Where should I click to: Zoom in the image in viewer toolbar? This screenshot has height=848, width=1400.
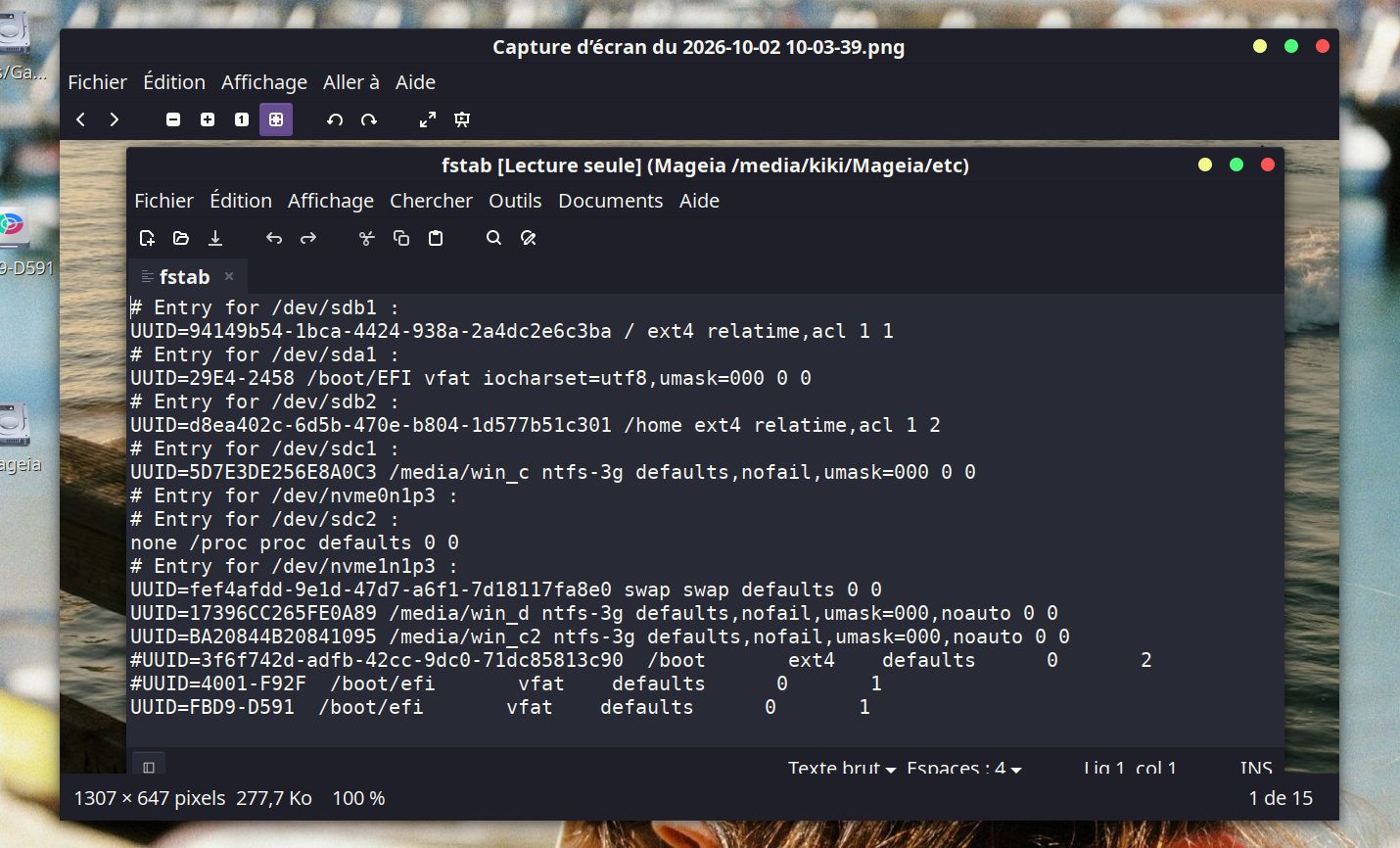[208, 119]
